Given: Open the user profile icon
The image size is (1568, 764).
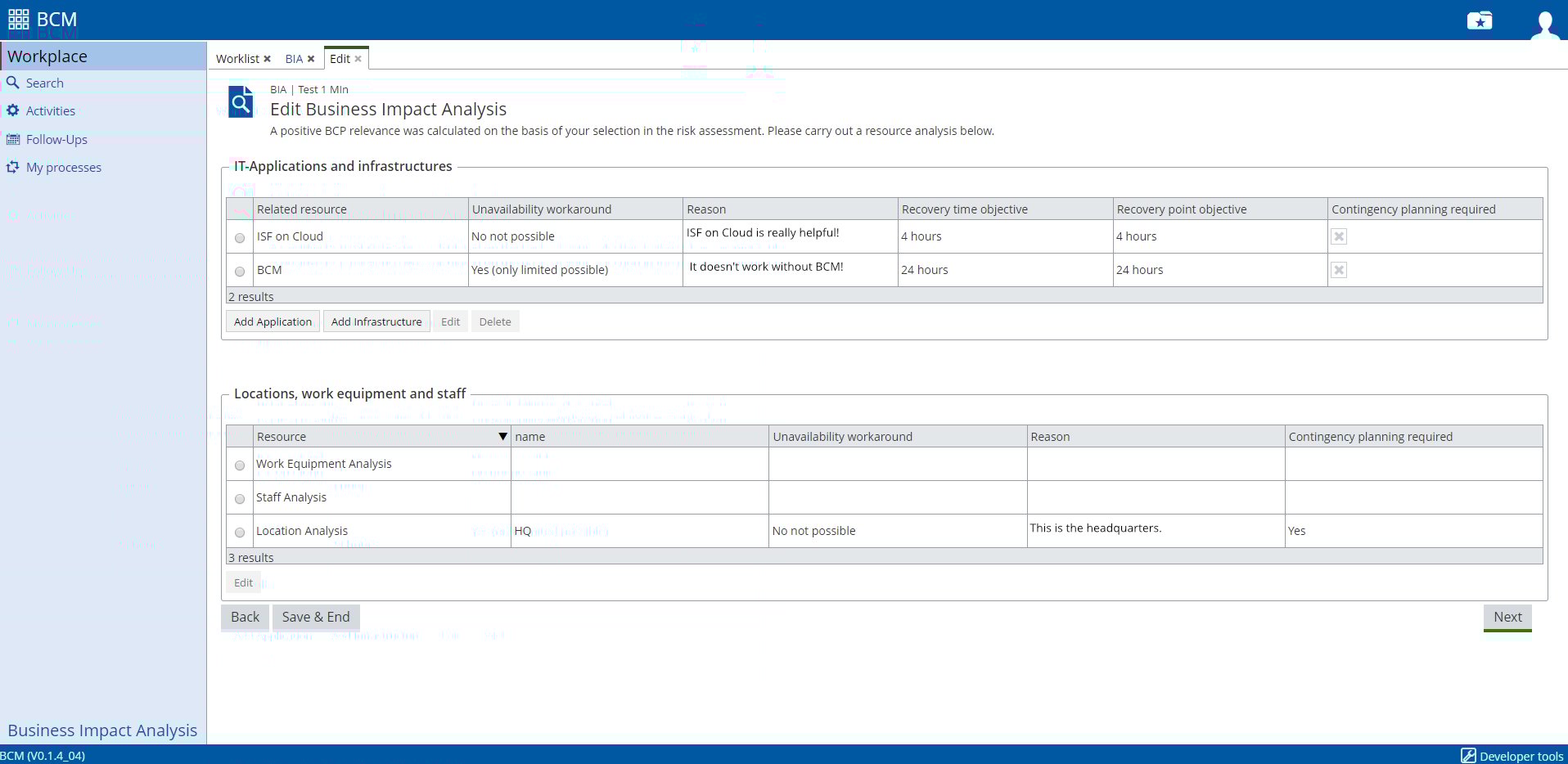Looking at the screenshot, I should [x=1544, y=24].
